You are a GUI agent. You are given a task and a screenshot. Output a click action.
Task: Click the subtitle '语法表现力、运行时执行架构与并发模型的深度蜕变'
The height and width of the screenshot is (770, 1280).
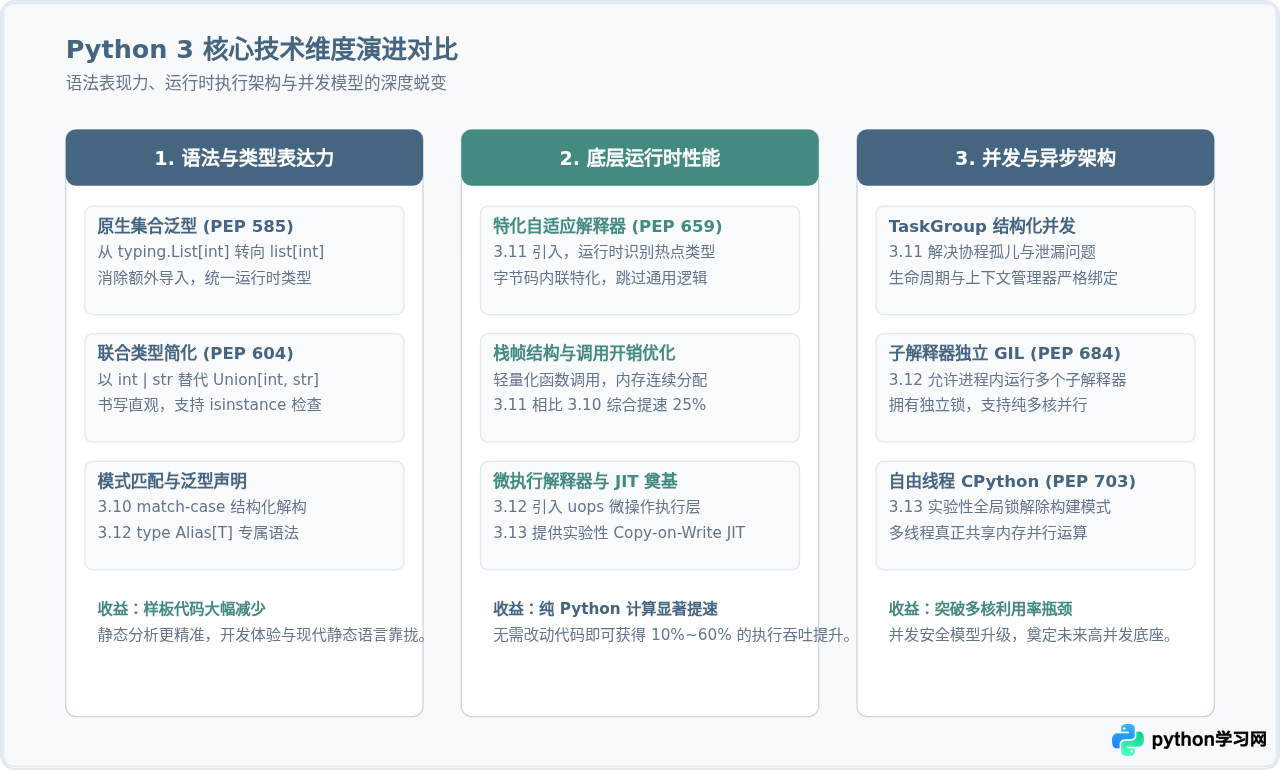point(256,83)
